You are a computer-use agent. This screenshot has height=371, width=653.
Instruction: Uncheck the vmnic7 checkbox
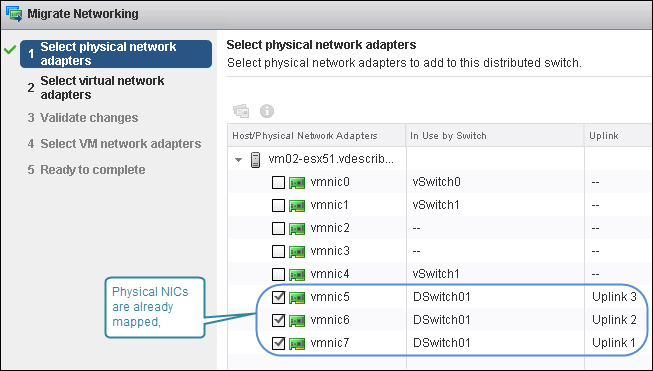[x=278, y=343]
